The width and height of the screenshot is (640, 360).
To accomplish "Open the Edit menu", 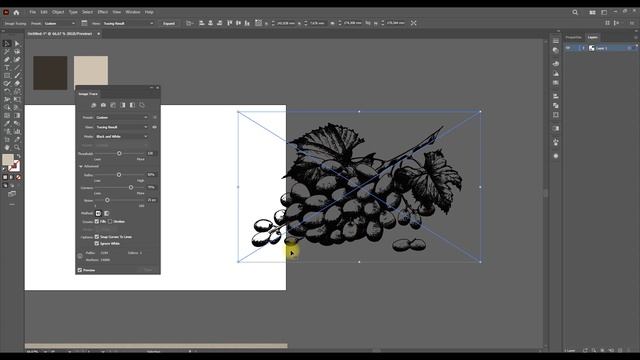I will click(44, 12).
